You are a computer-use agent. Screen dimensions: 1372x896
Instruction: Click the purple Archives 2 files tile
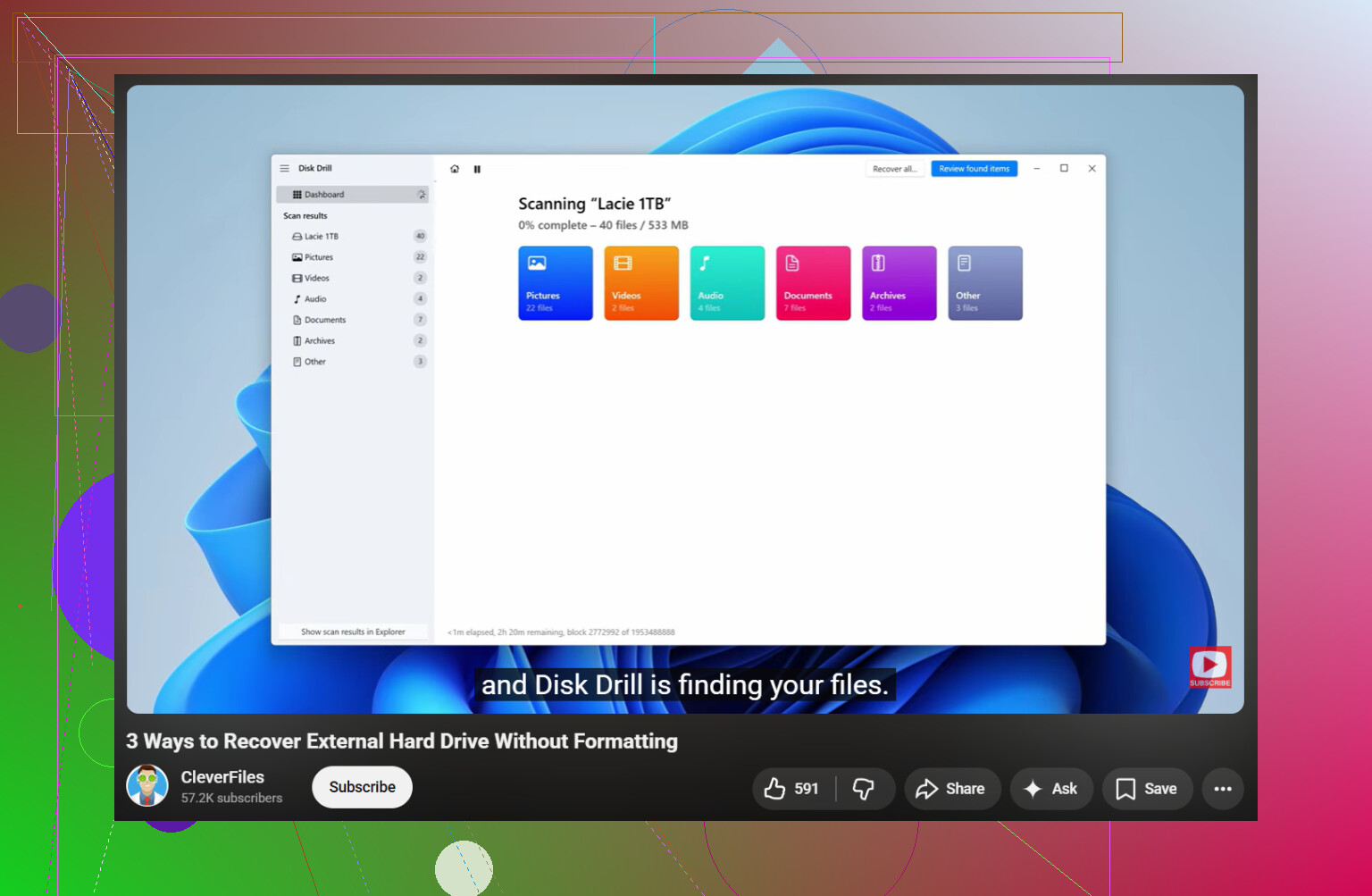pyautogui.click(x=899, y=283)
